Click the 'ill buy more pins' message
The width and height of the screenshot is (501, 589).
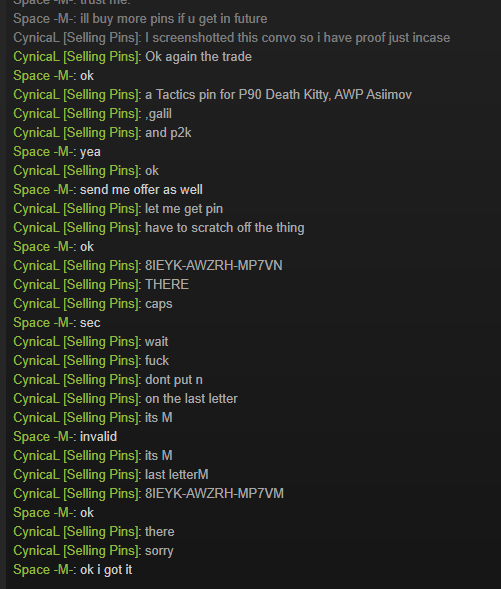coord(174,19)
